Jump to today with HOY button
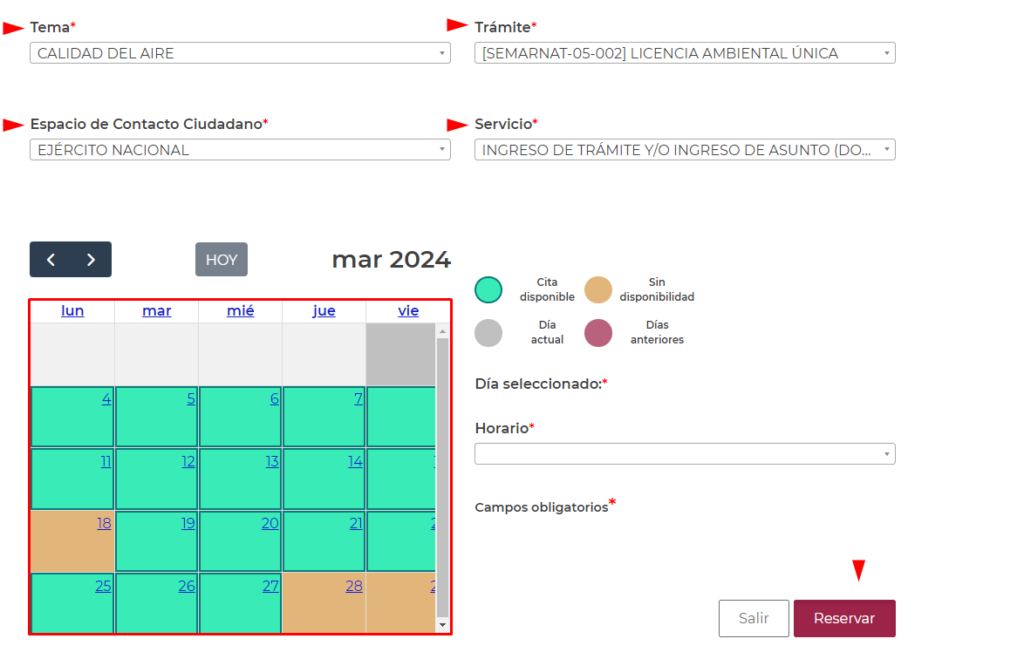This screenshot has height=666, width=1024. click(x=221, y=260)
